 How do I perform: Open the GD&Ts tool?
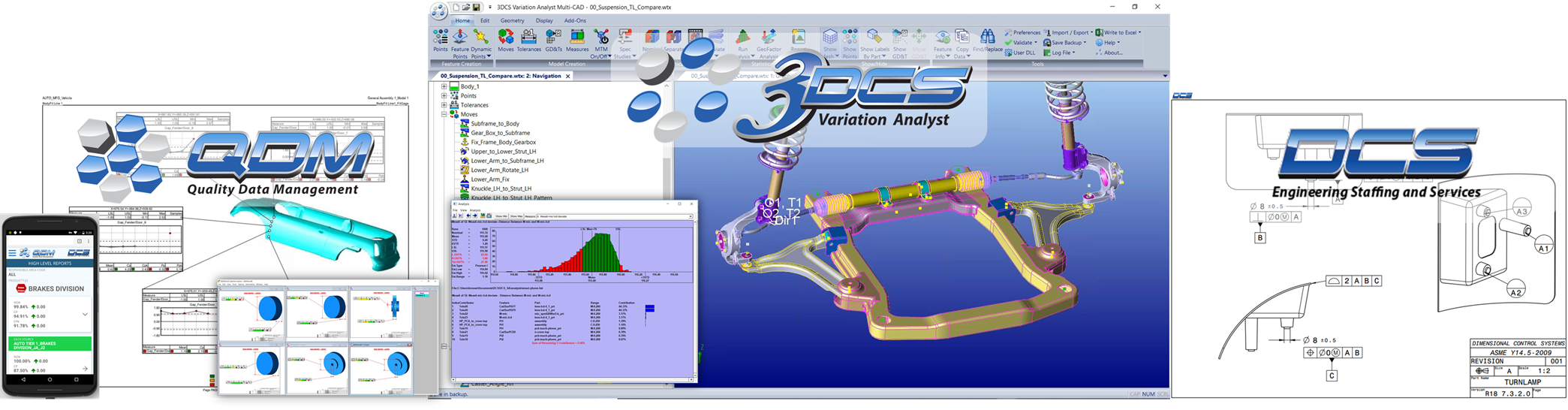pyautogui.click(x=554, y=41)
